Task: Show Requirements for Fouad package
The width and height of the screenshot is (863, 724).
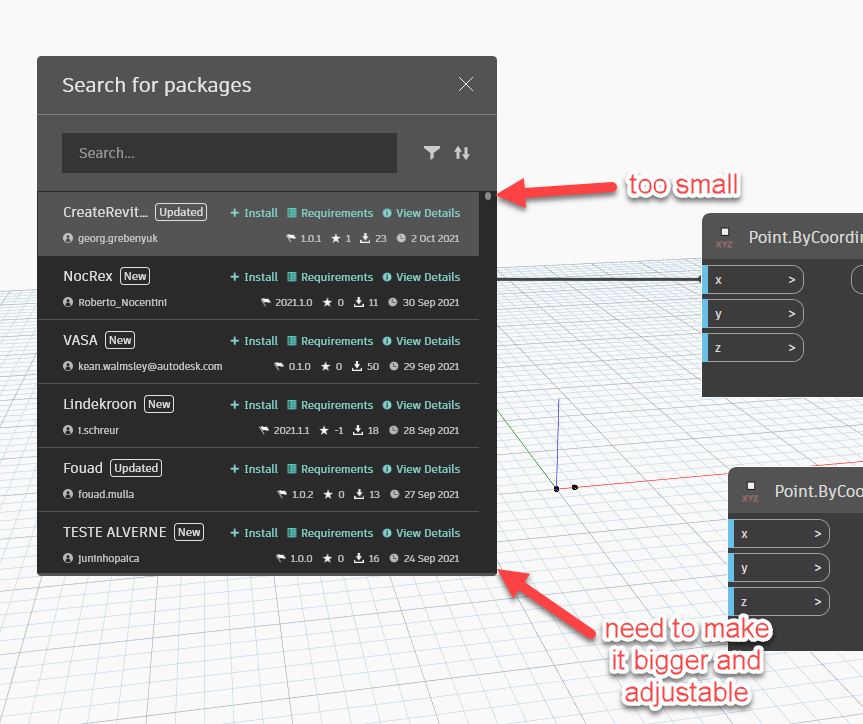Action: [330, 469]
